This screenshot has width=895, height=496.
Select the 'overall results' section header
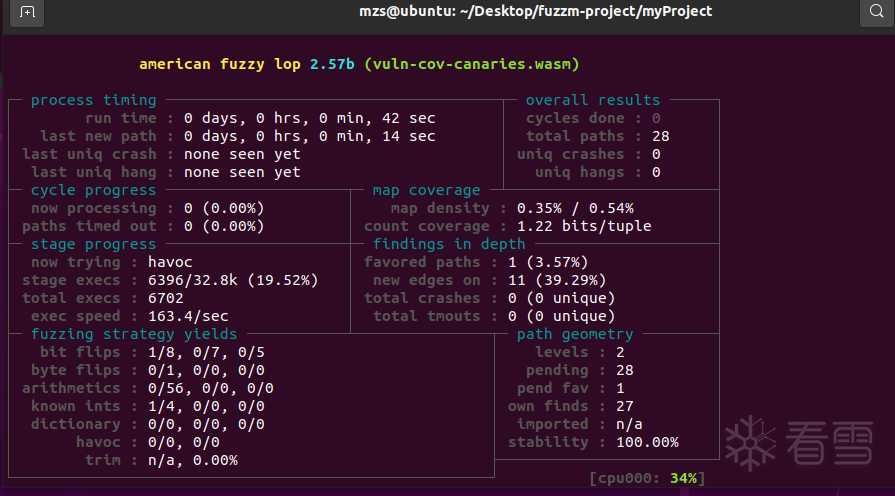tap(592, 100)
